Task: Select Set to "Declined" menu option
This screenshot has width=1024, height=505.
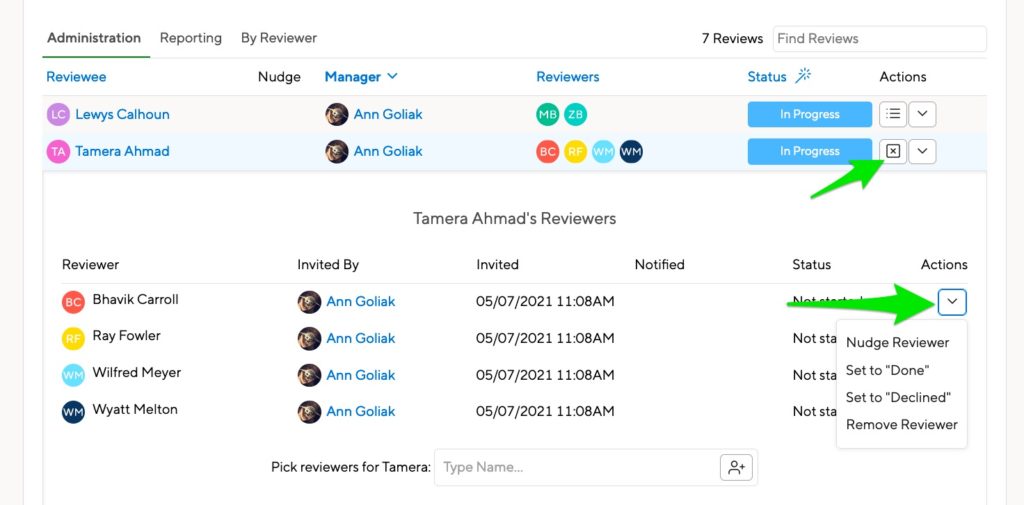Action: [898, 397]
